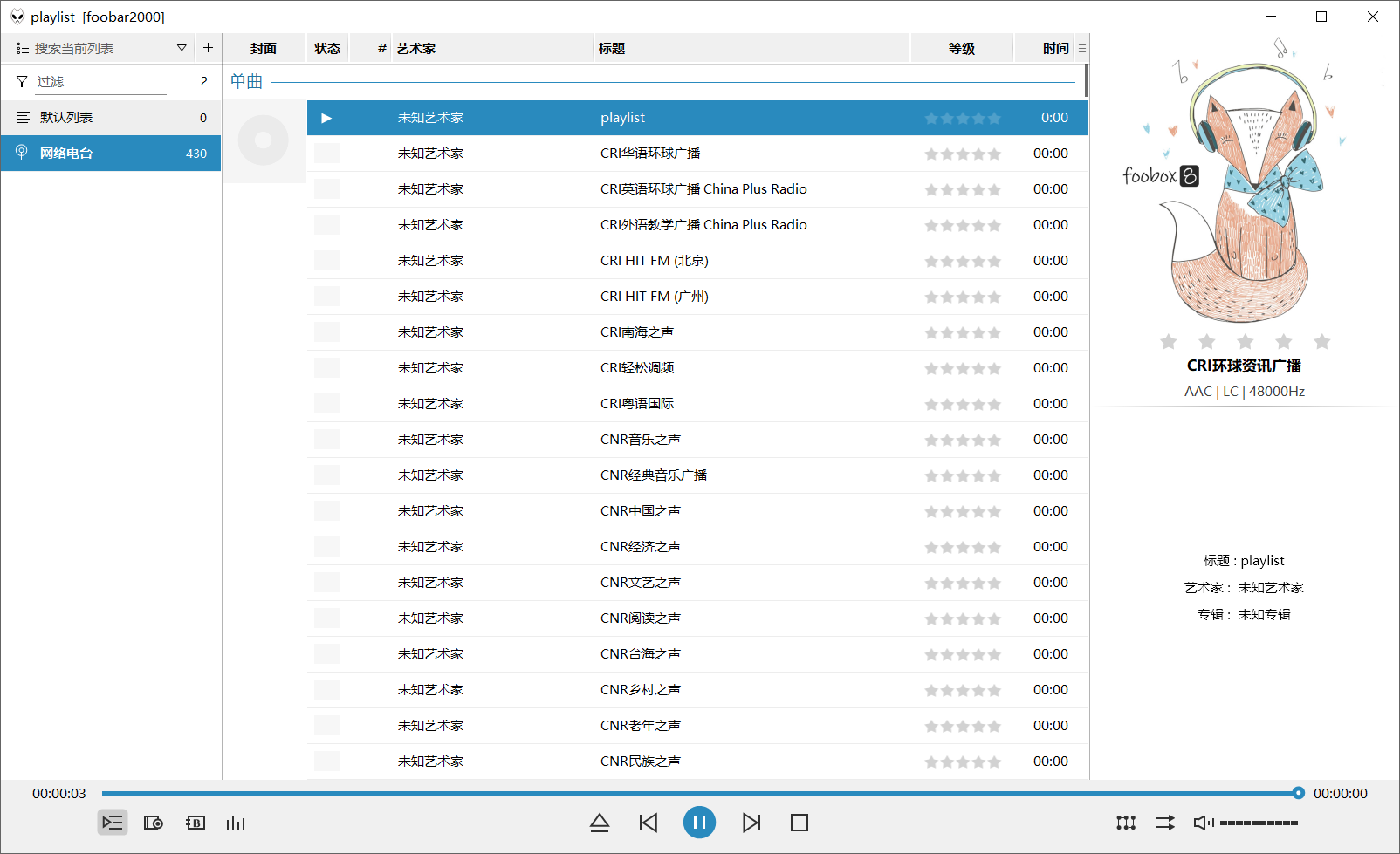Collapse the 单曲 group divider
1400x854 pixels.
[245, 81]
